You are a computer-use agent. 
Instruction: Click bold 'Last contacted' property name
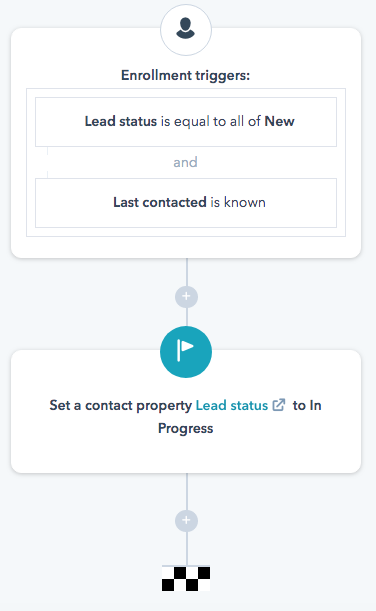point(160,202)
